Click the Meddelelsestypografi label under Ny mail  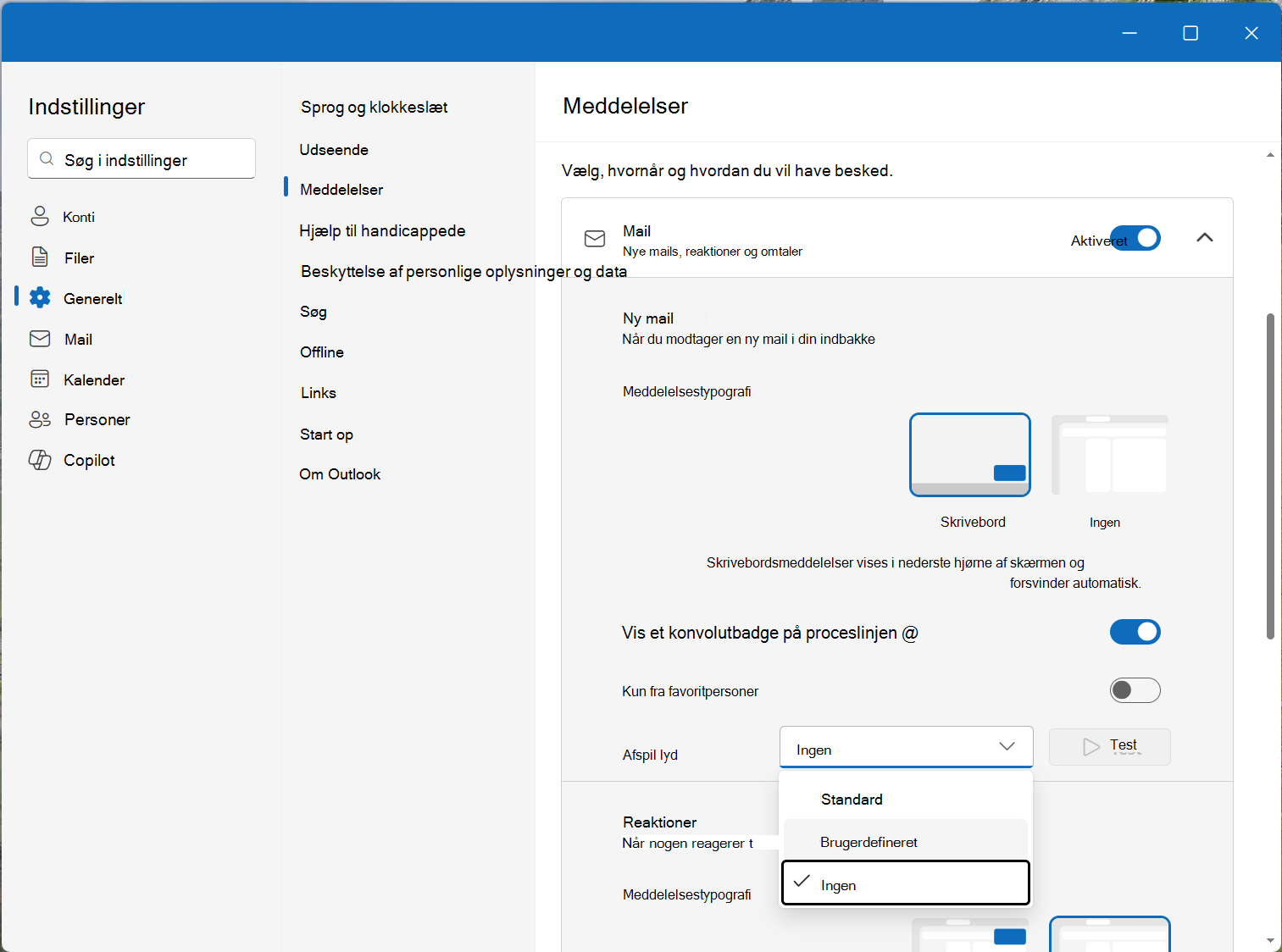(x=687, y=391)
